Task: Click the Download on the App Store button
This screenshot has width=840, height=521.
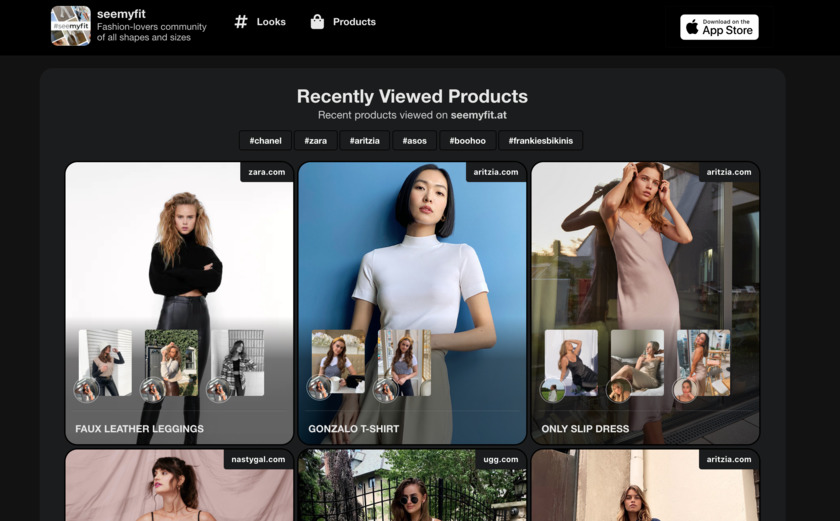Action: [x=719, y=27]
